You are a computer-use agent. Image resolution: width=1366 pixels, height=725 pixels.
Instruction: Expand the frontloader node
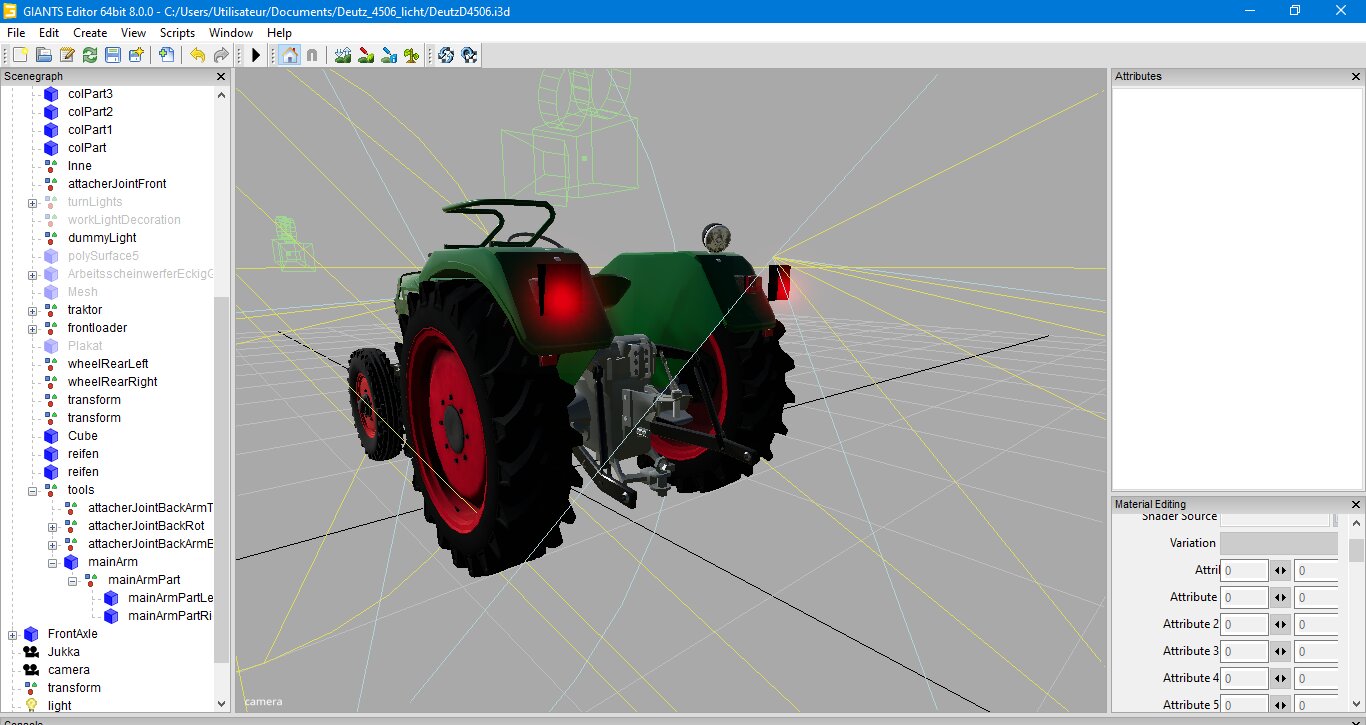(x=32, y=328)
